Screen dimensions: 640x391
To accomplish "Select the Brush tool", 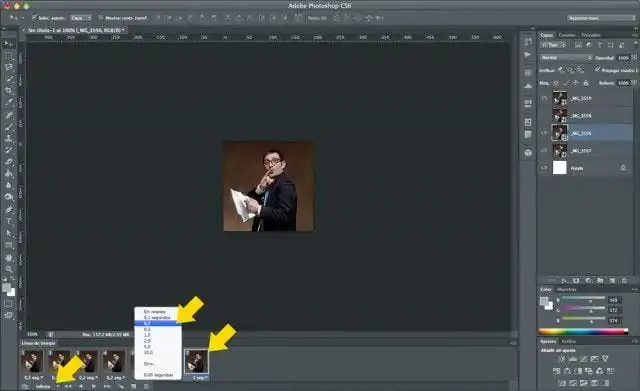I will click(x=9, y=127).
